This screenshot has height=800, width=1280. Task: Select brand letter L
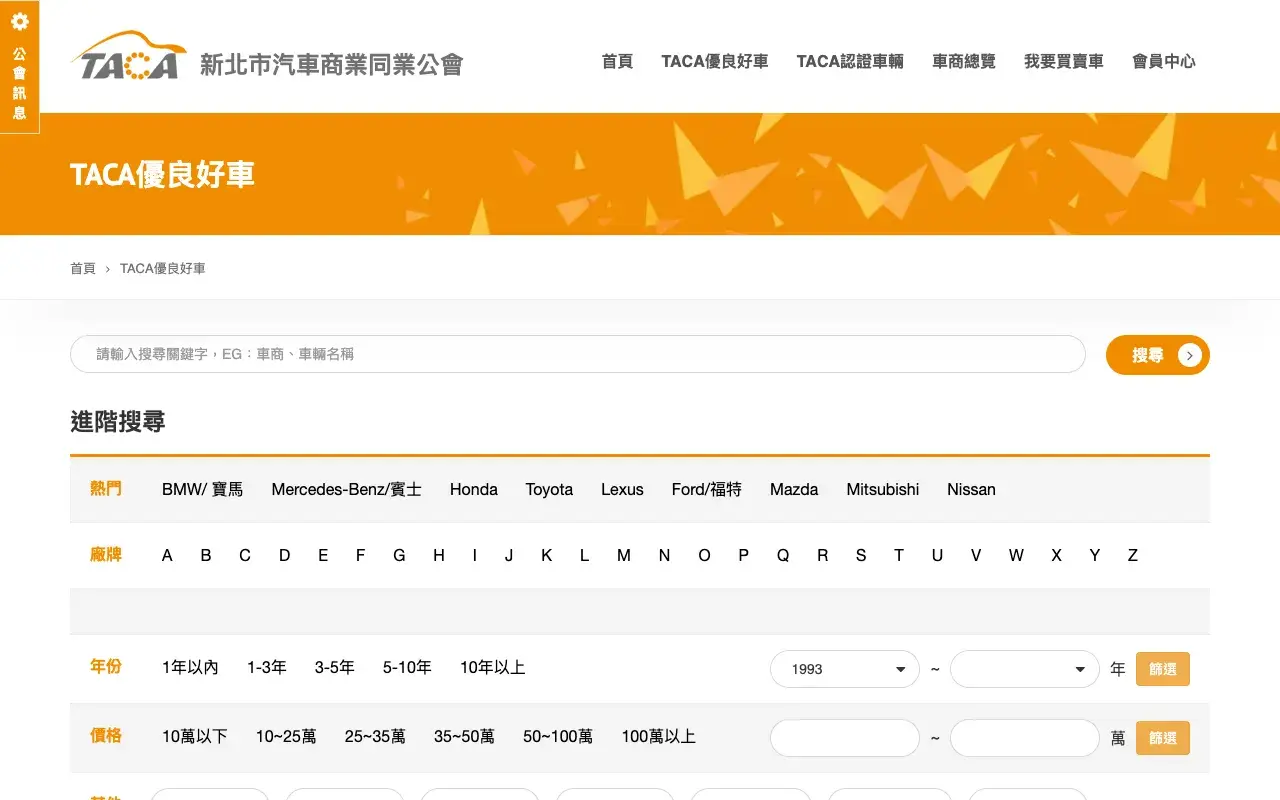pos(584,555)
